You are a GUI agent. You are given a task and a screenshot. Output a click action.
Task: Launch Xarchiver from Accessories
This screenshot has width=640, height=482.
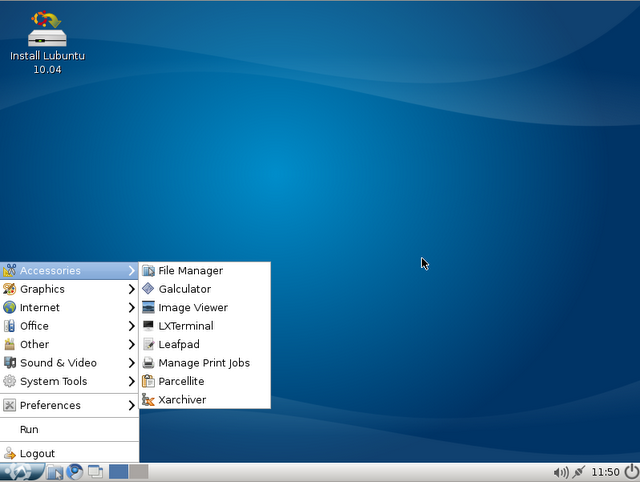(x=204, y=400)
